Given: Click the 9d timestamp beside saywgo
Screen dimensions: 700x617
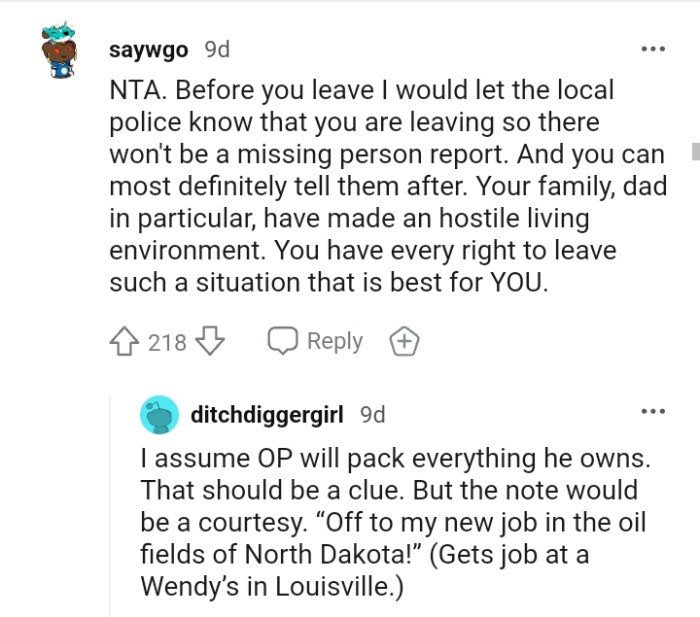Looking at the screenshot, I should 217,50.
